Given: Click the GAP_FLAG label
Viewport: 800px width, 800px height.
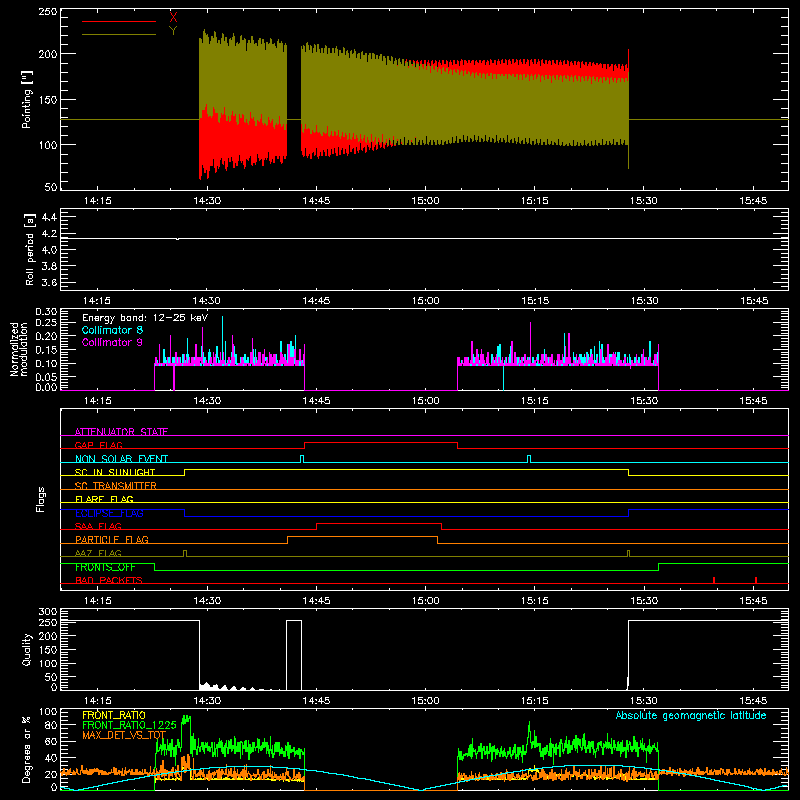Looking at the screenshot, I should 98,445.
